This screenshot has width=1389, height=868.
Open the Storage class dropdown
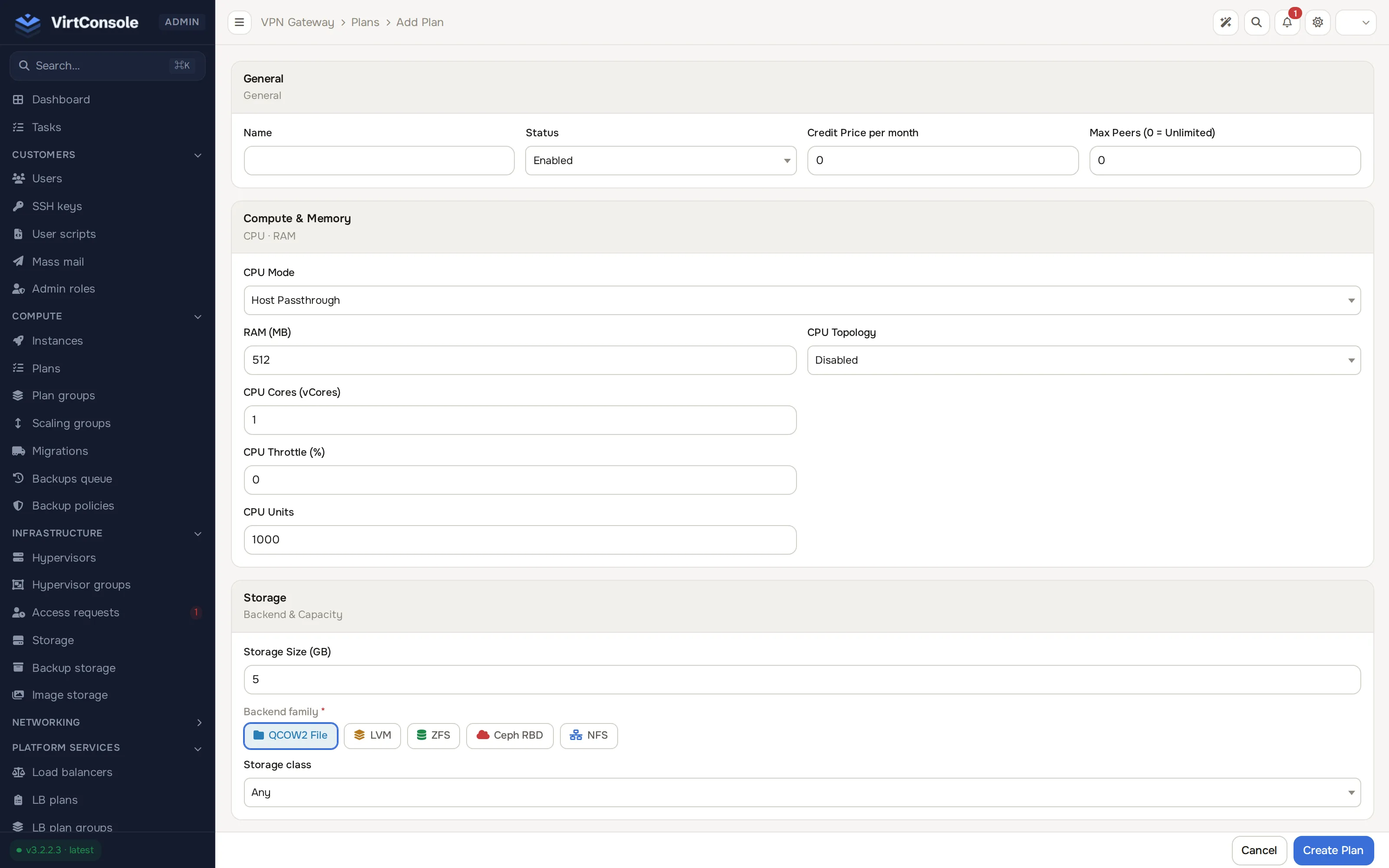tap(802, 792)
